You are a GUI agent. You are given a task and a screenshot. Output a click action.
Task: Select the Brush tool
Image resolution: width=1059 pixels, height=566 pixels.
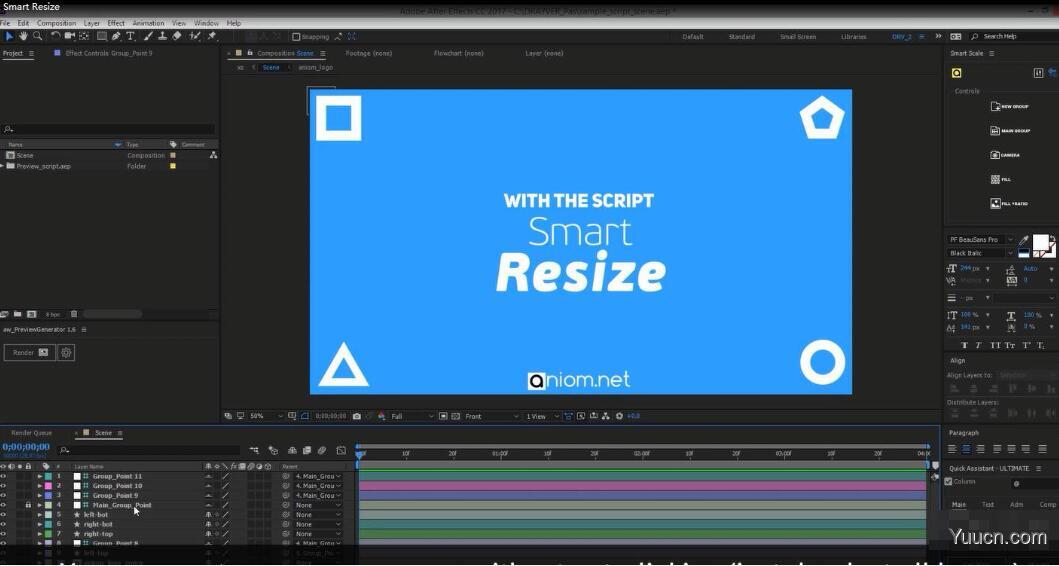[x=149, y=36]
